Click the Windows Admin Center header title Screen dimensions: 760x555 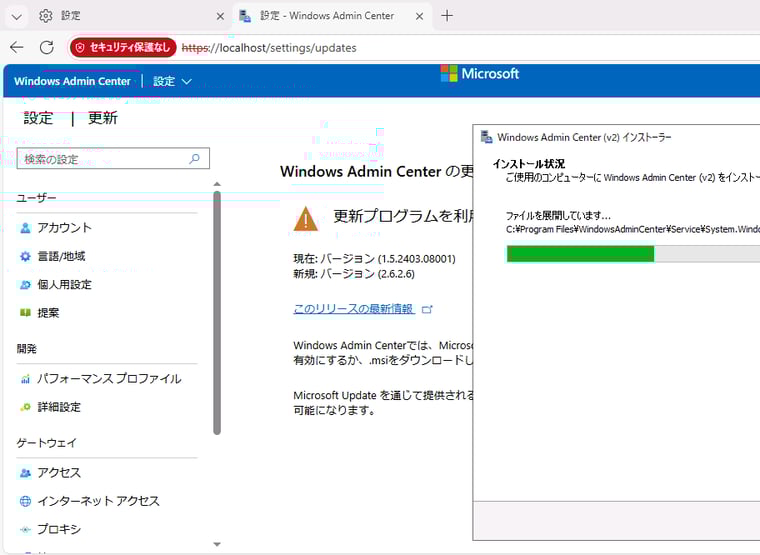[72, 81]
